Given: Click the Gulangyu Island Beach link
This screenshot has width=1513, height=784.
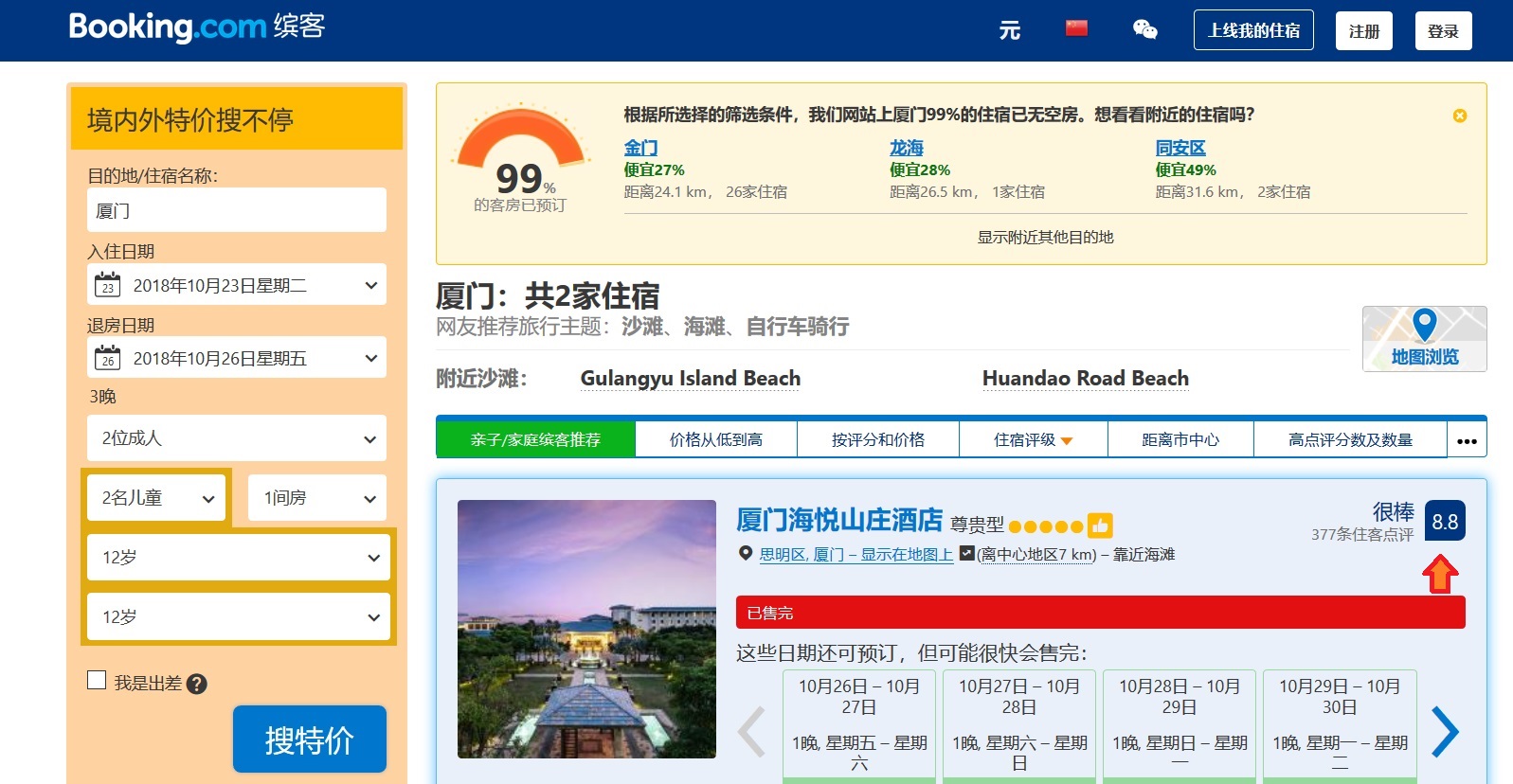Looking at the screenshot, I should pyautogui.click(x=691, y=379).
